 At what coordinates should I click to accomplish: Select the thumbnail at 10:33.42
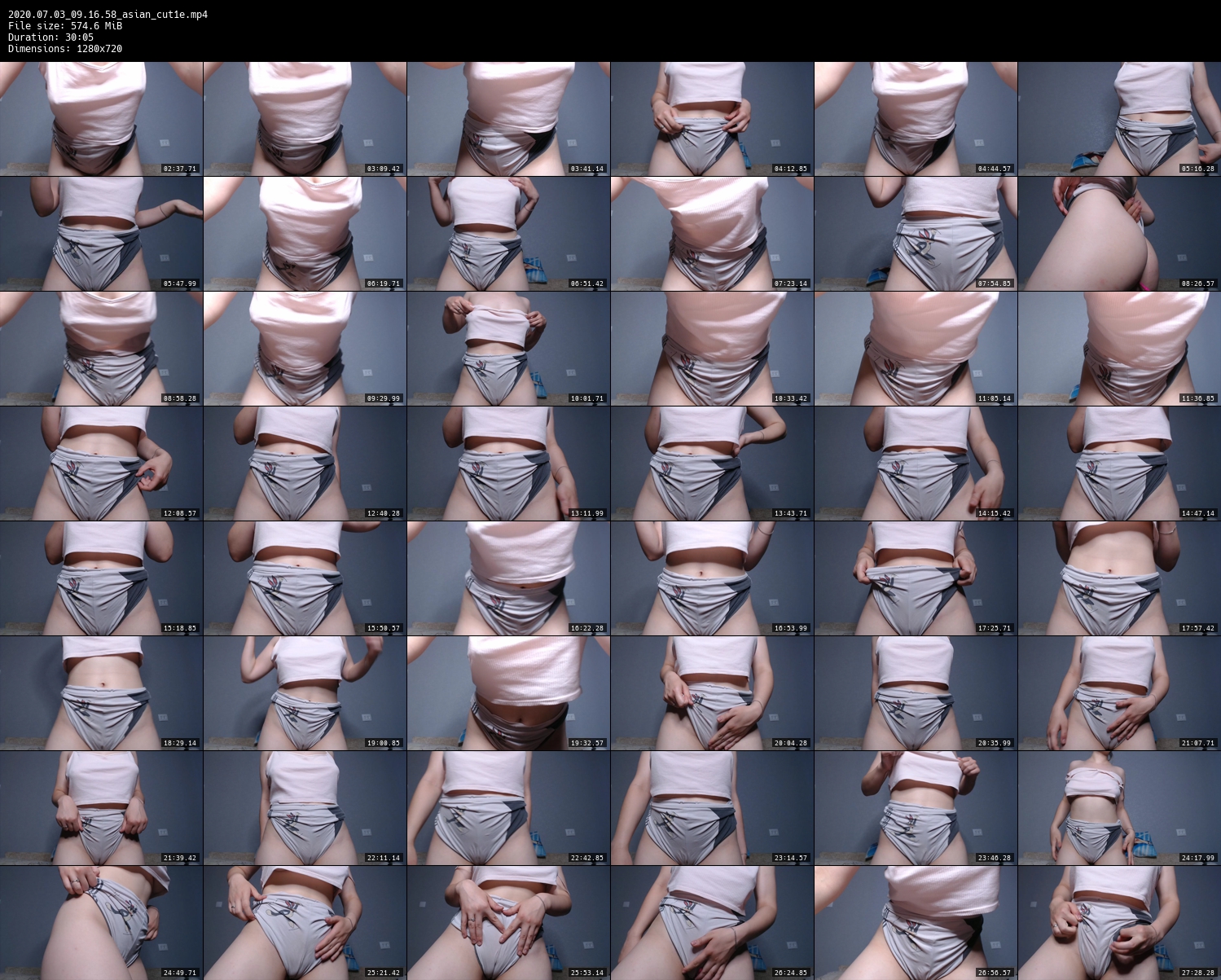point(712,349)
